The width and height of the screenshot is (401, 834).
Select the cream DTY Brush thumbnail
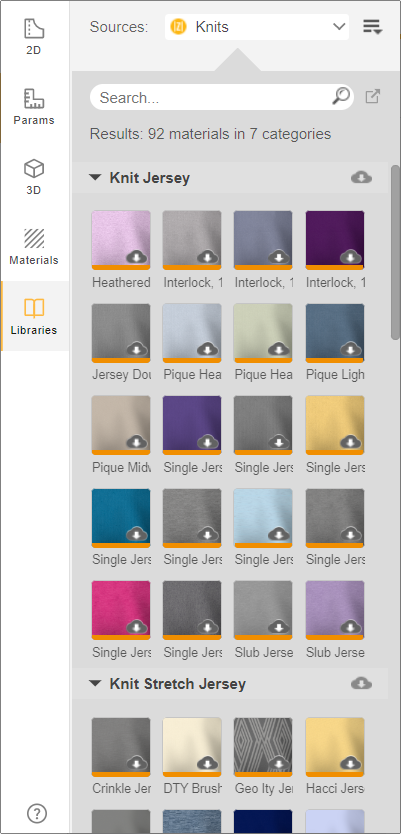coord(192,747)
